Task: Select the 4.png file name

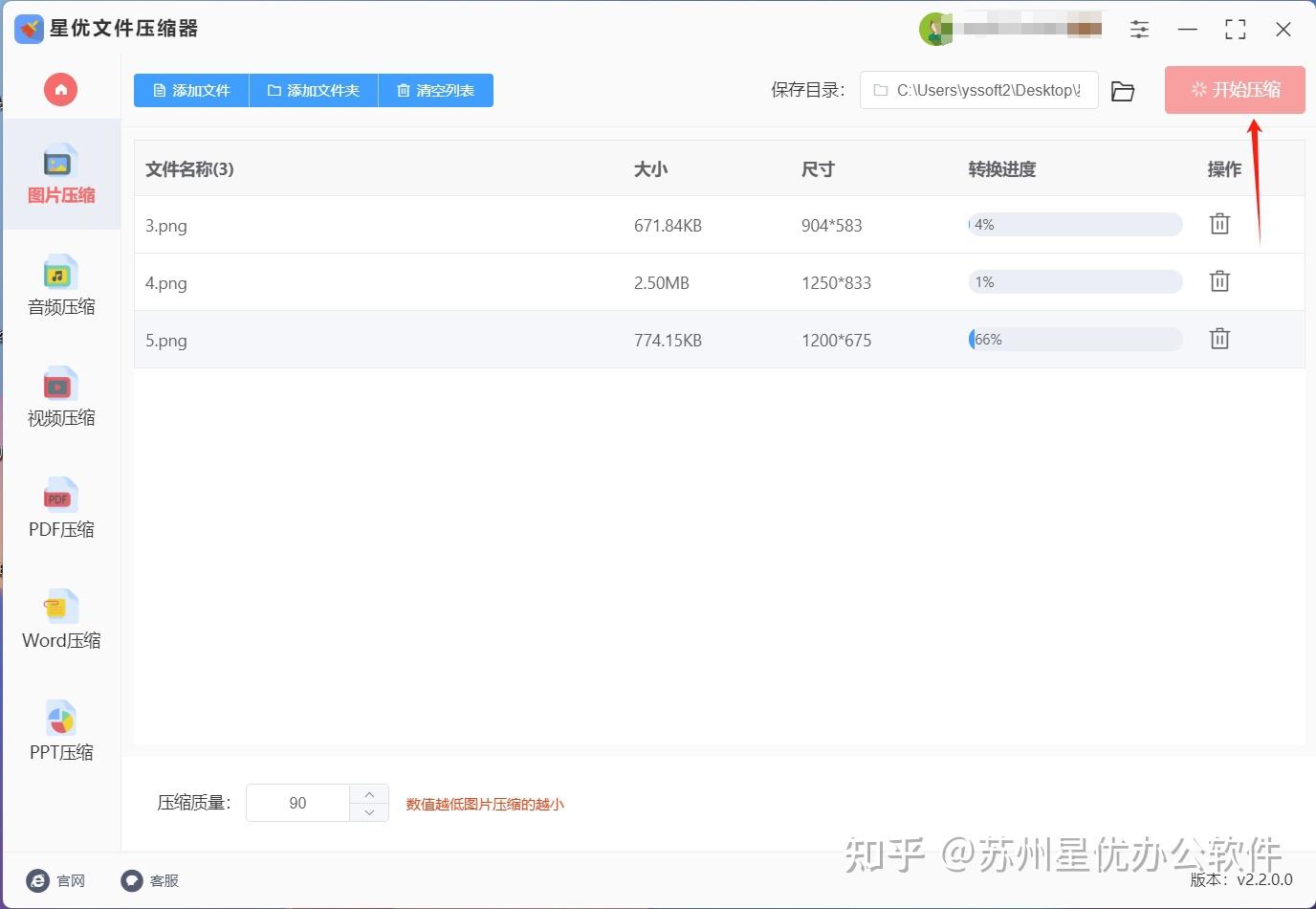Action: tap(166, 283)
